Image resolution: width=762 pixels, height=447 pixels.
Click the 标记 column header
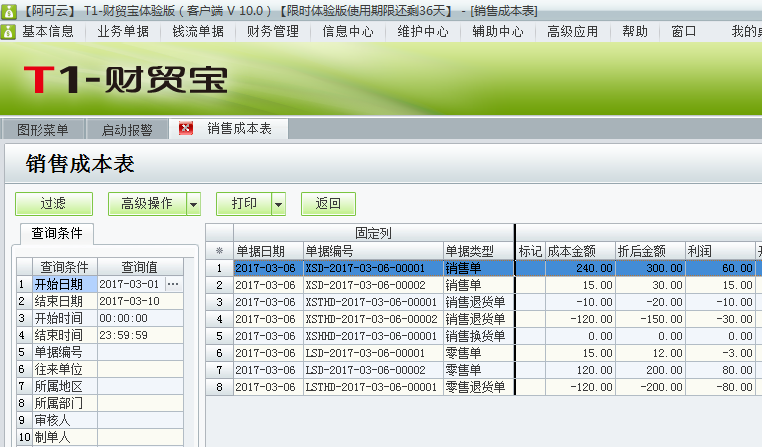point(530,251)
